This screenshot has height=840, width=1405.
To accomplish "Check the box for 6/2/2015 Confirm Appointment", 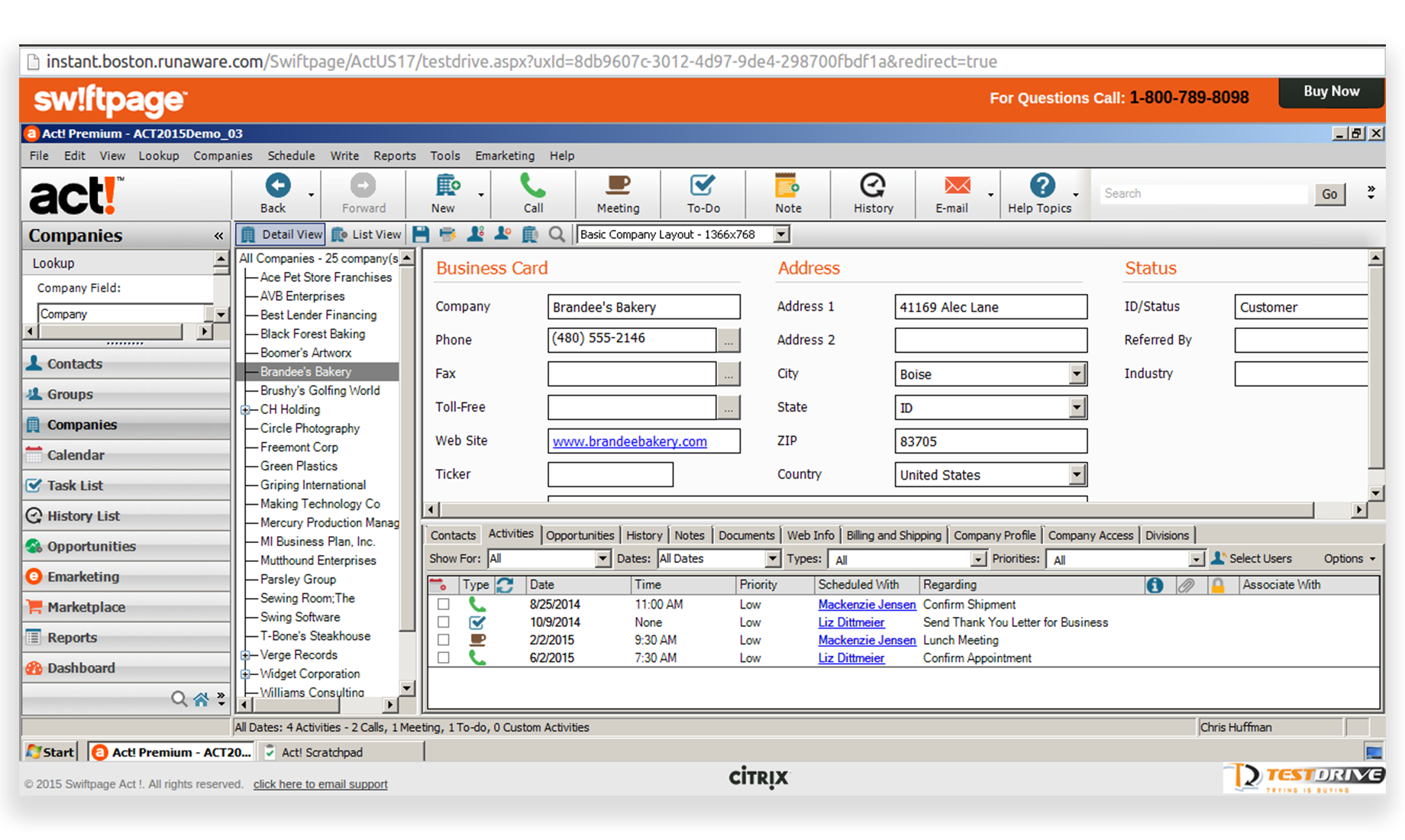I will [443, 657].
